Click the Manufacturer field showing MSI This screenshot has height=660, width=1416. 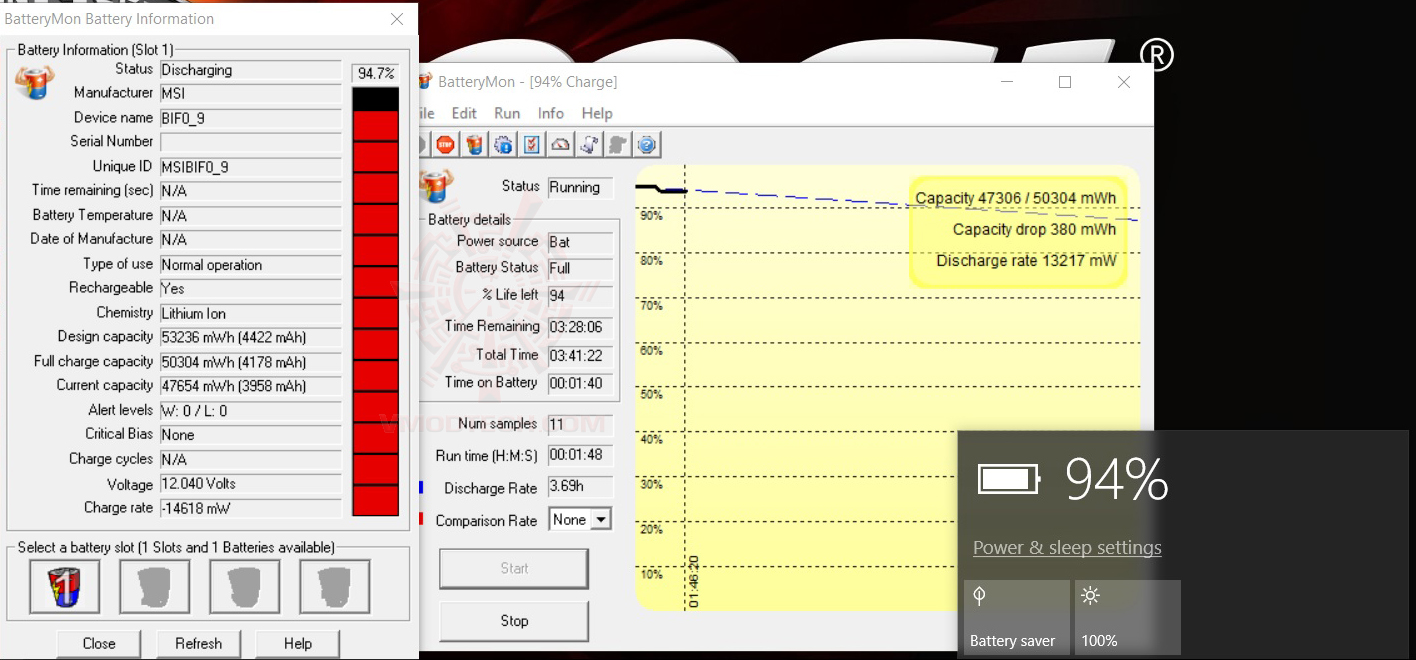(251, 94)
